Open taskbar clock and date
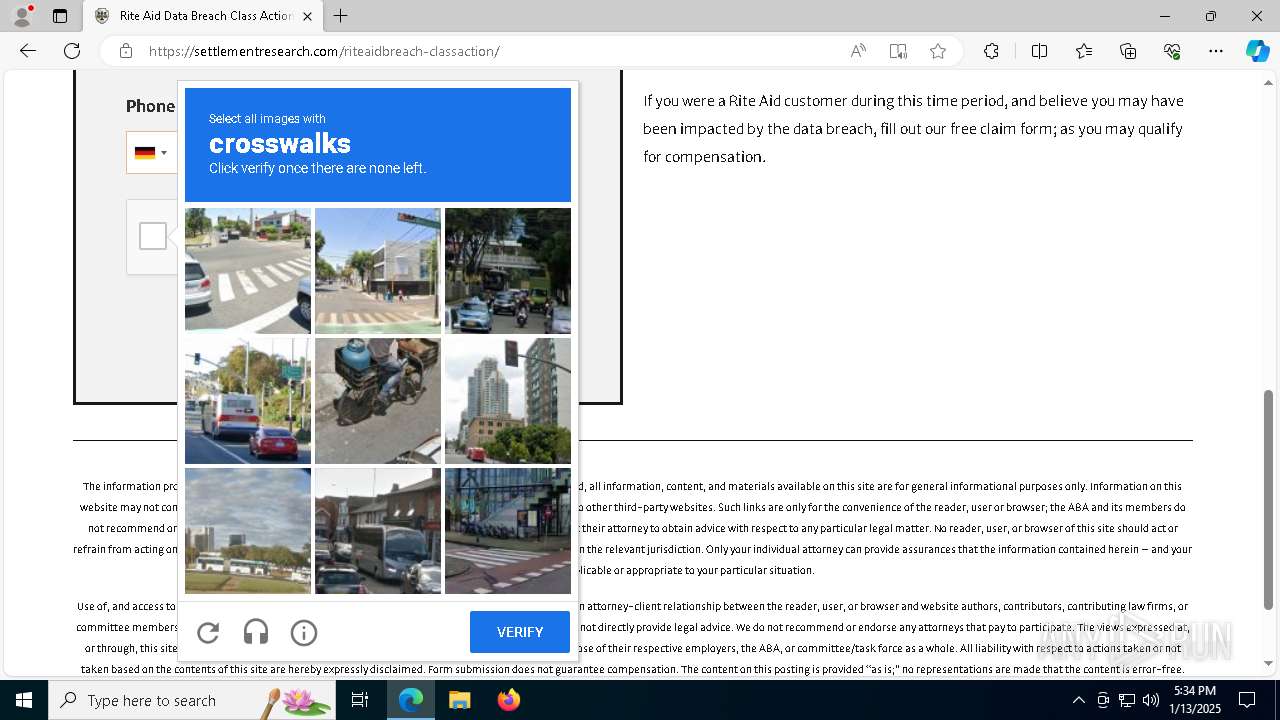 click(1197, 700)
